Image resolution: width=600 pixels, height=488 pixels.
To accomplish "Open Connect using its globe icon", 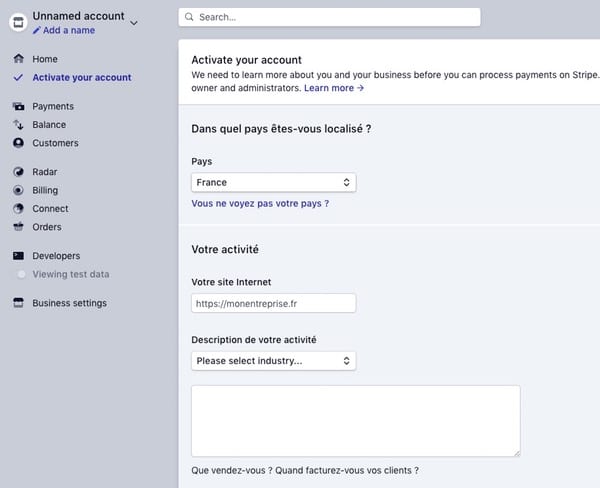I will point(18,209).
